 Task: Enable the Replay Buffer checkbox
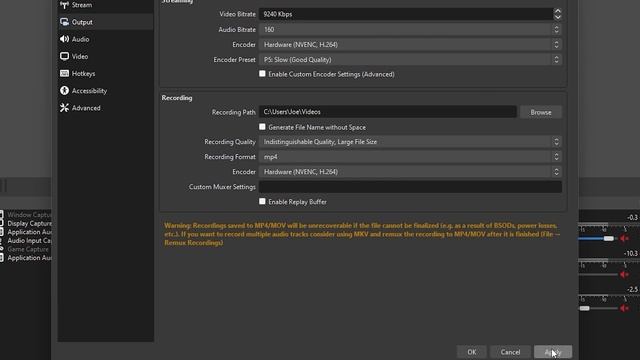(x=262, y=202)
